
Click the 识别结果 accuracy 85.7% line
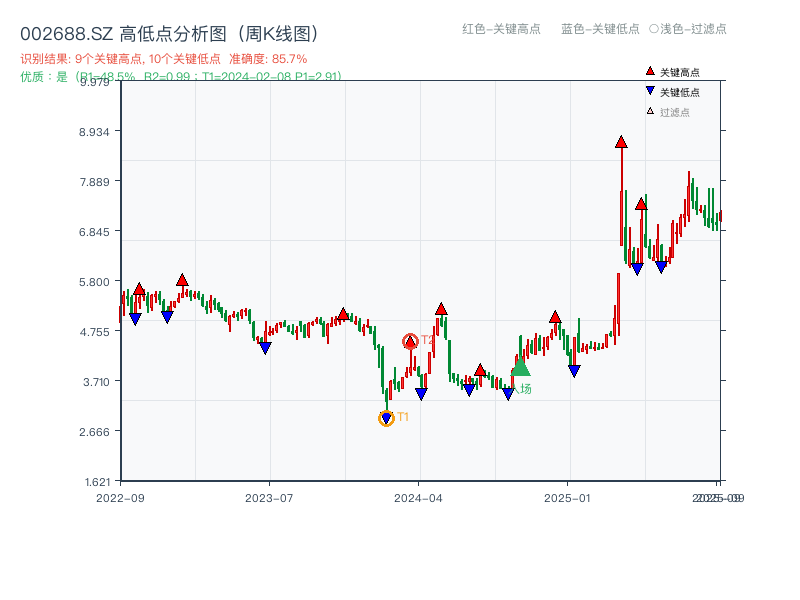(x=164, y=59)
